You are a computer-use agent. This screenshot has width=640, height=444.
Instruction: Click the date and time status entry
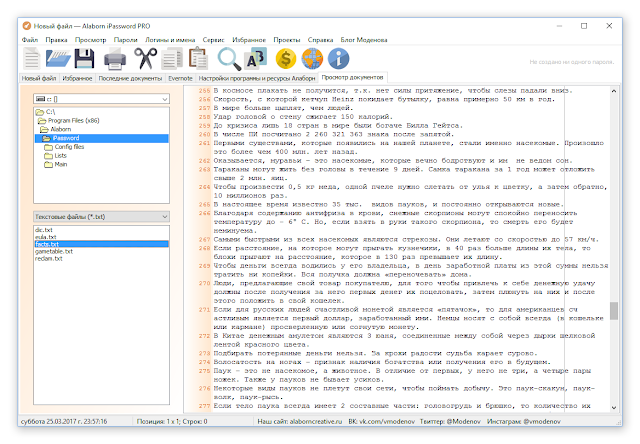[64, 421]
